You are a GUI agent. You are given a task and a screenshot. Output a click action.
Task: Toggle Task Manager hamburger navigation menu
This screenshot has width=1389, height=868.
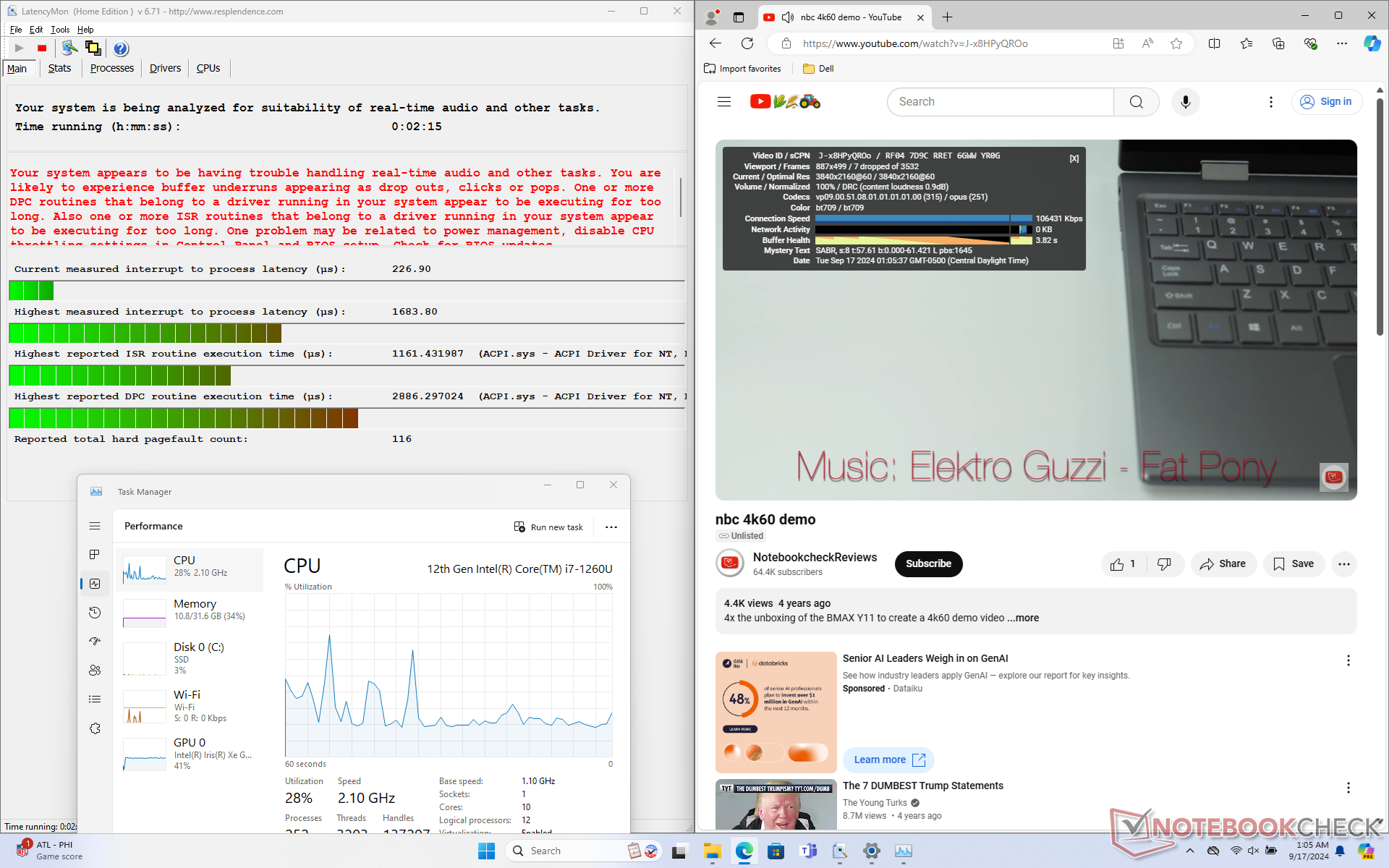(x=95, y=526)
